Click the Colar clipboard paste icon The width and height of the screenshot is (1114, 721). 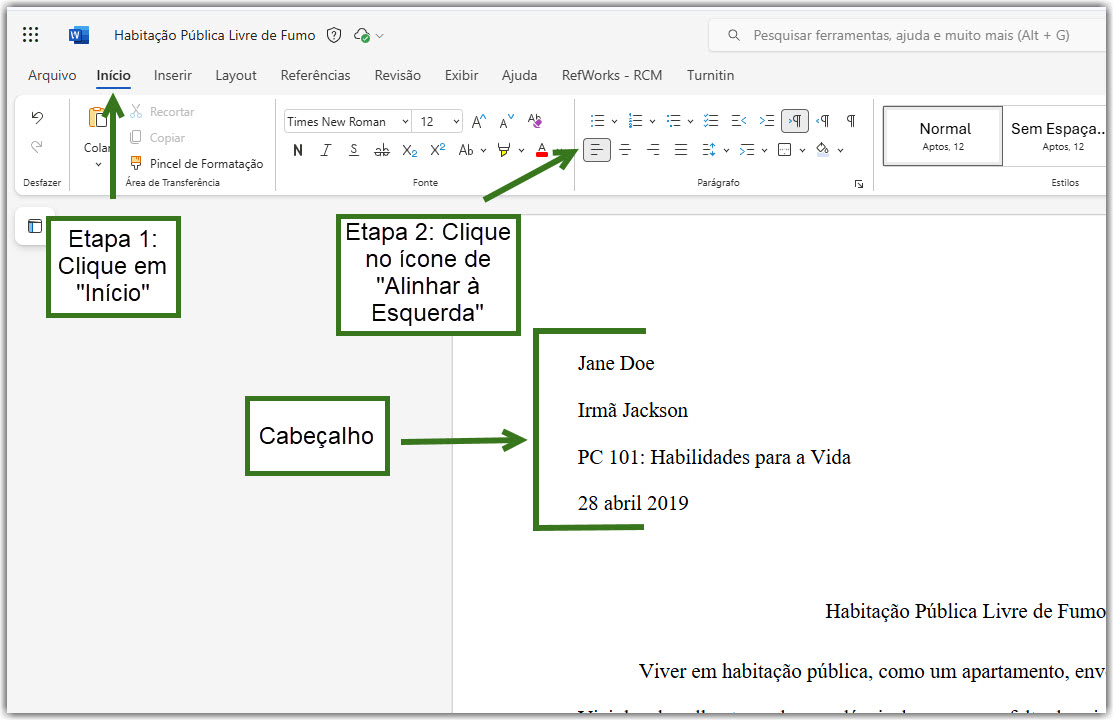pos(97,117)
